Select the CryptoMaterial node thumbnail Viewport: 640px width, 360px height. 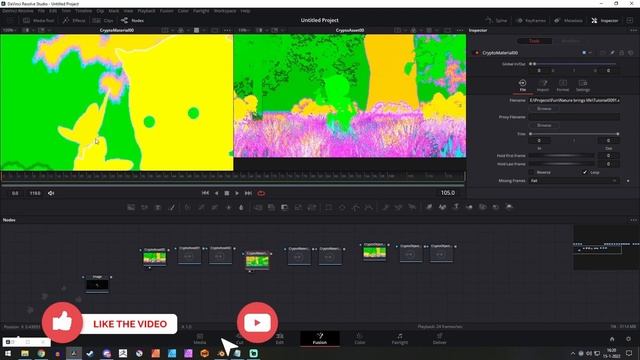pyautogui.click(x=258, y=262)
